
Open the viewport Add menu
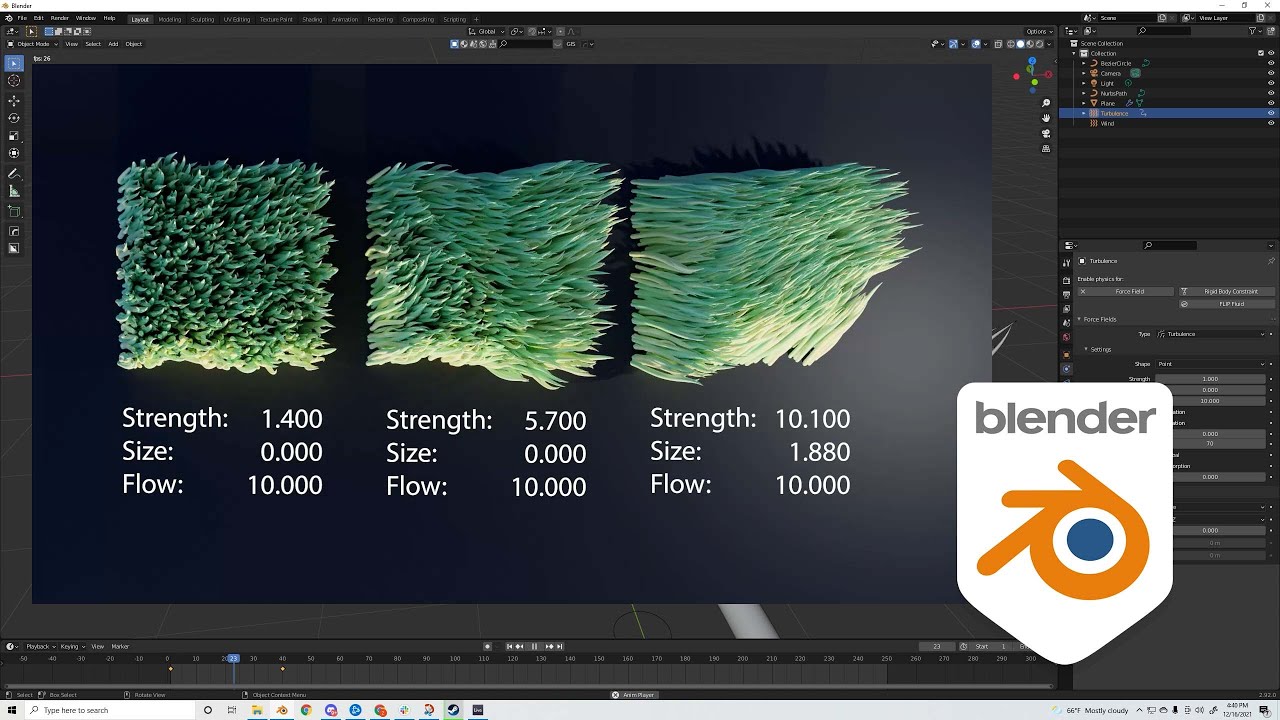(113, 44)
